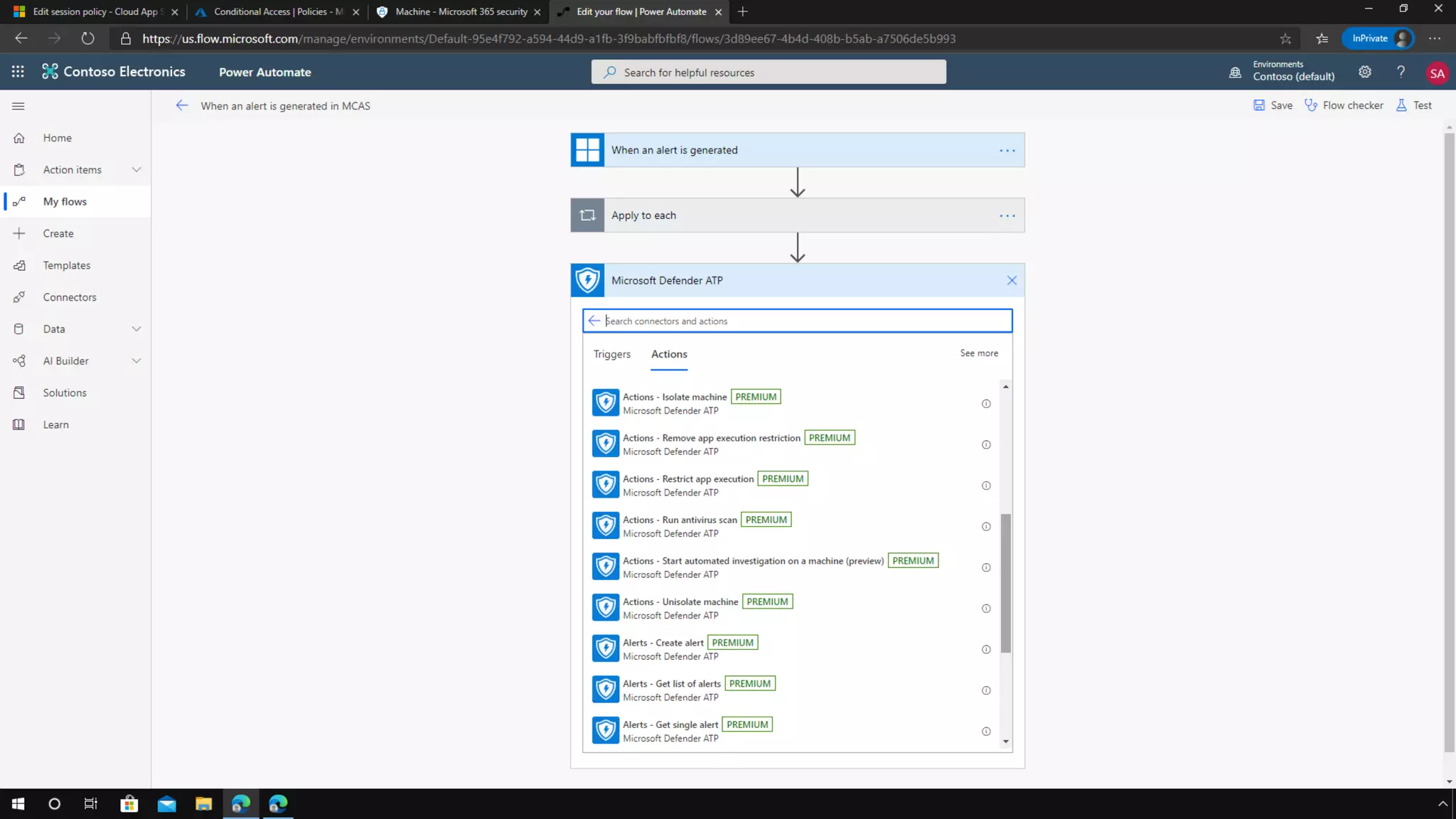Open Templates in the sidebar
Viewport: 1456px width, 819px height.
coord(75,265)
